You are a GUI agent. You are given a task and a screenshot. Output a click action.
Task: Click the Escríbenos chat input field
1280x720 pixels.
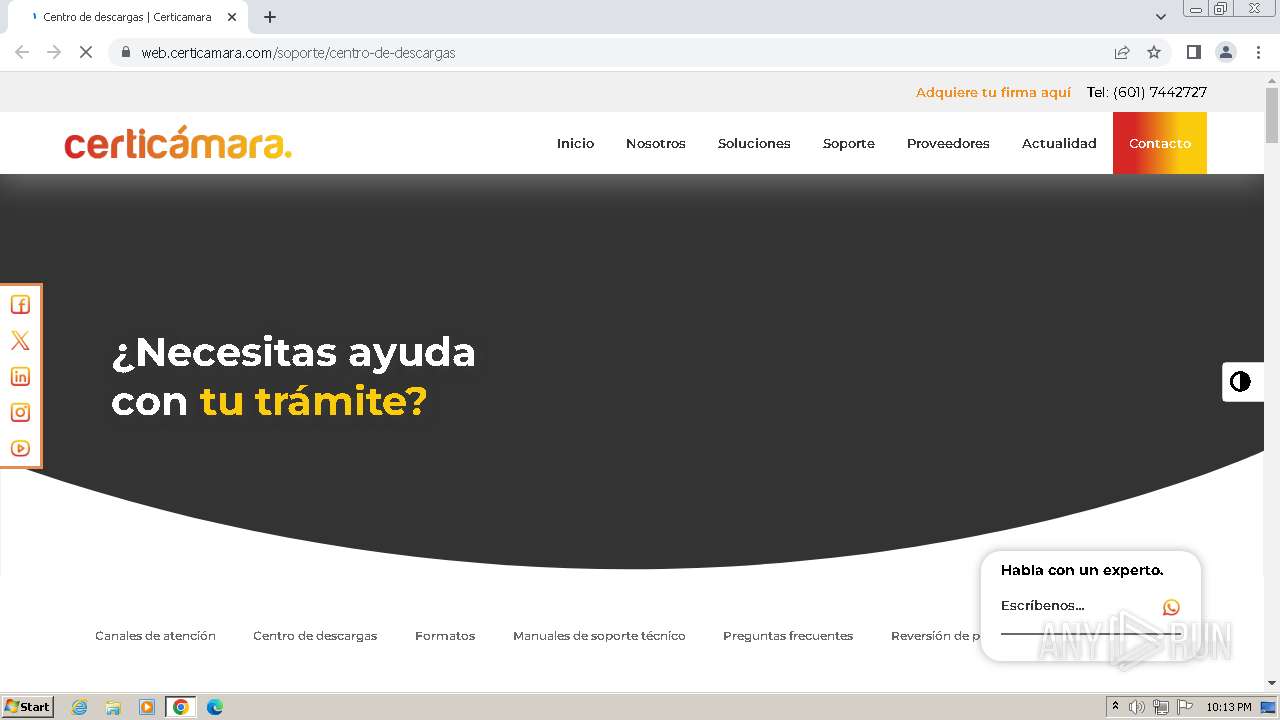[x=1078, y=606]
